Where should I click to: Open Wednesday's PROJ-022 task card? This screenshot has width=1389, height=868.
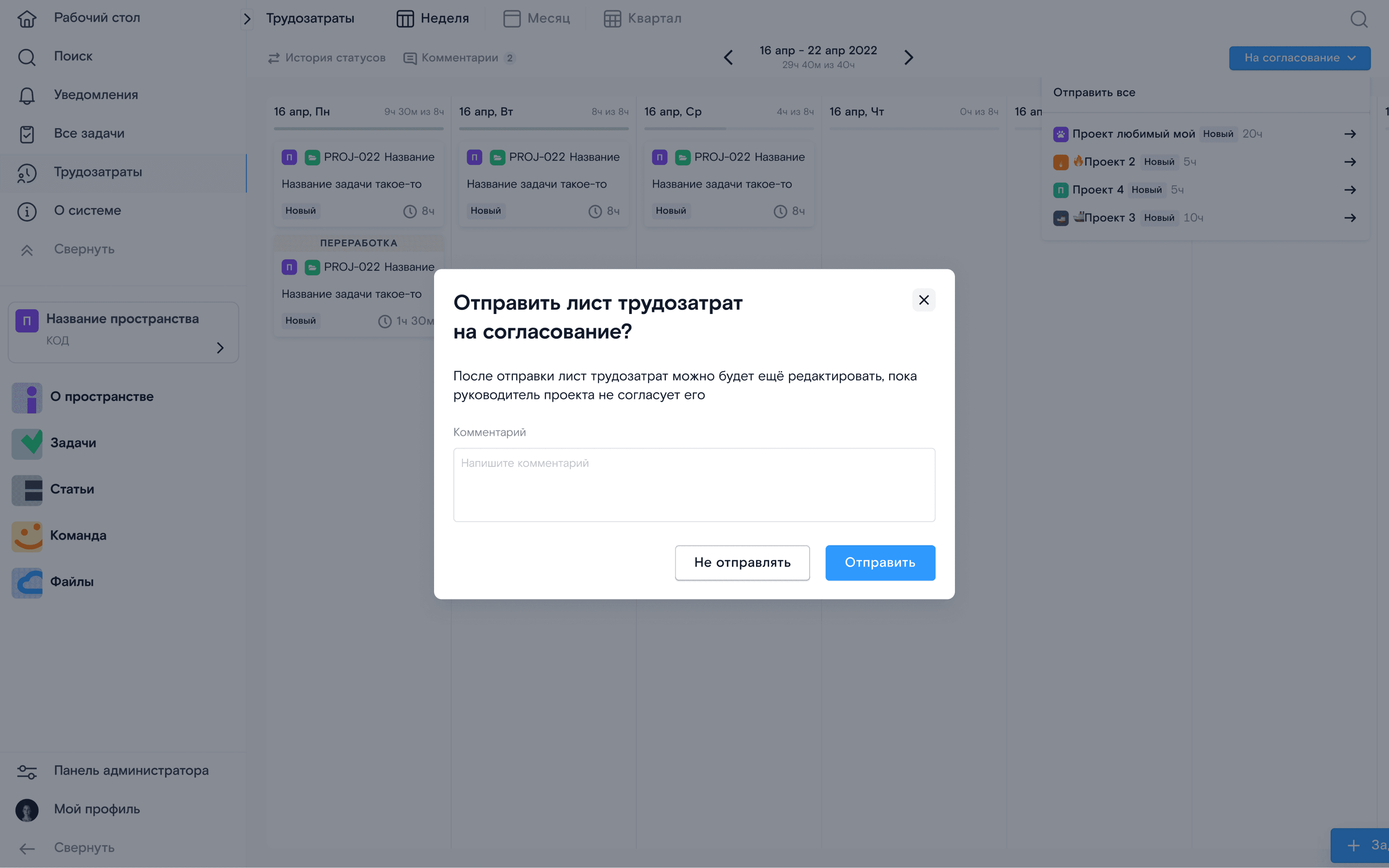[729, 184]
